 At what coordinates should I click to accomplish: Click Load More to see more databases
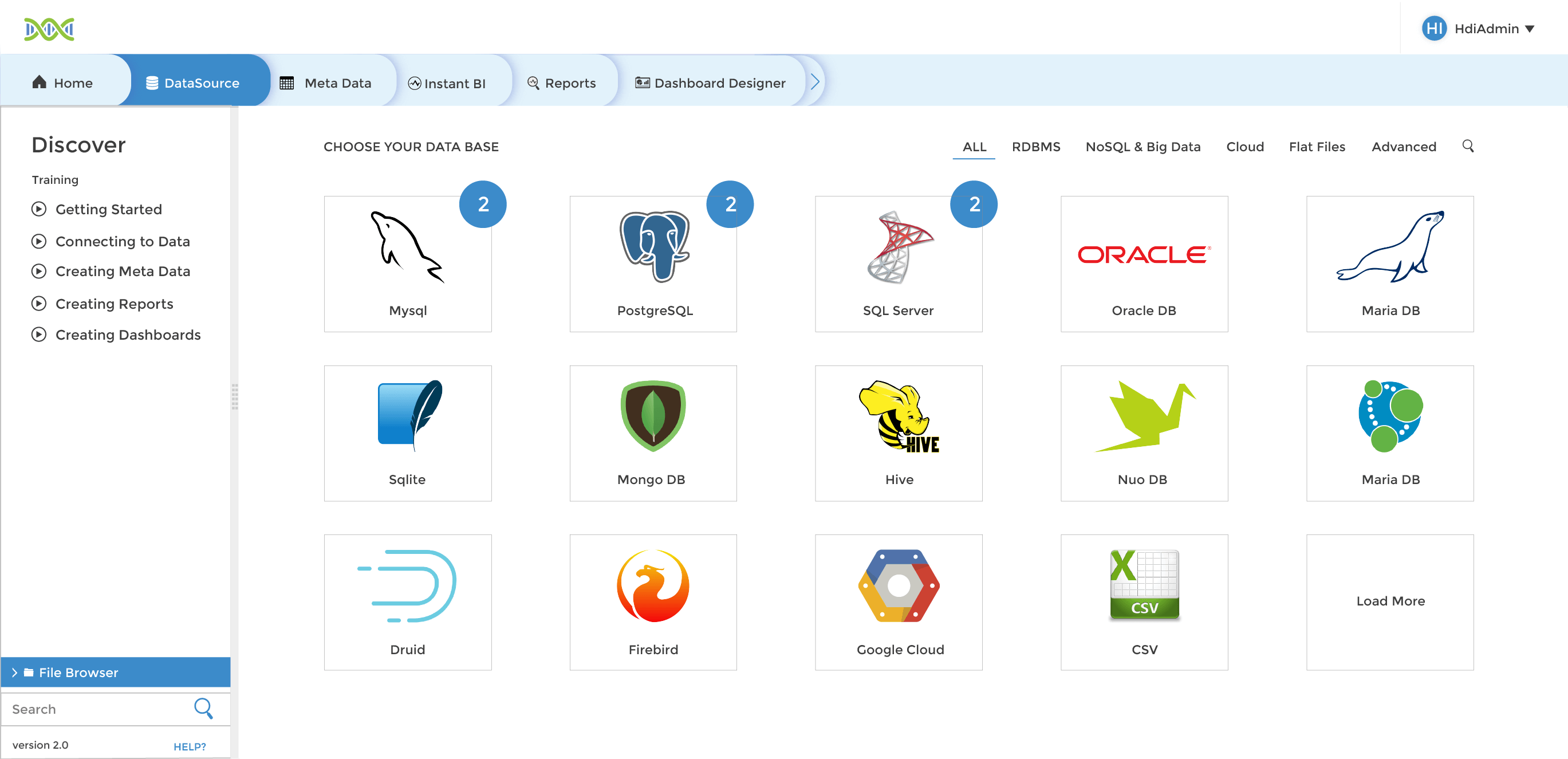pyautogui.click(x=1390, y=601)
